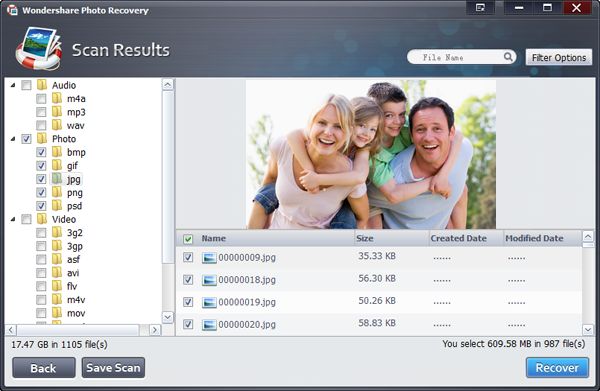600x391 pixels.
Task: Click the avi folder icon
Action: (x=57, y=272)
